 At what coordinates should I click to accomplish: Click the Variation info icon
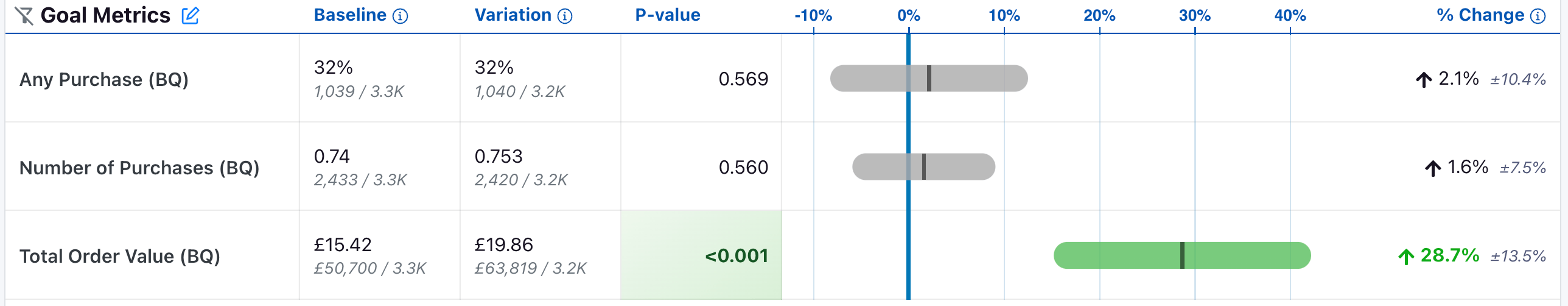click(565, 16)
